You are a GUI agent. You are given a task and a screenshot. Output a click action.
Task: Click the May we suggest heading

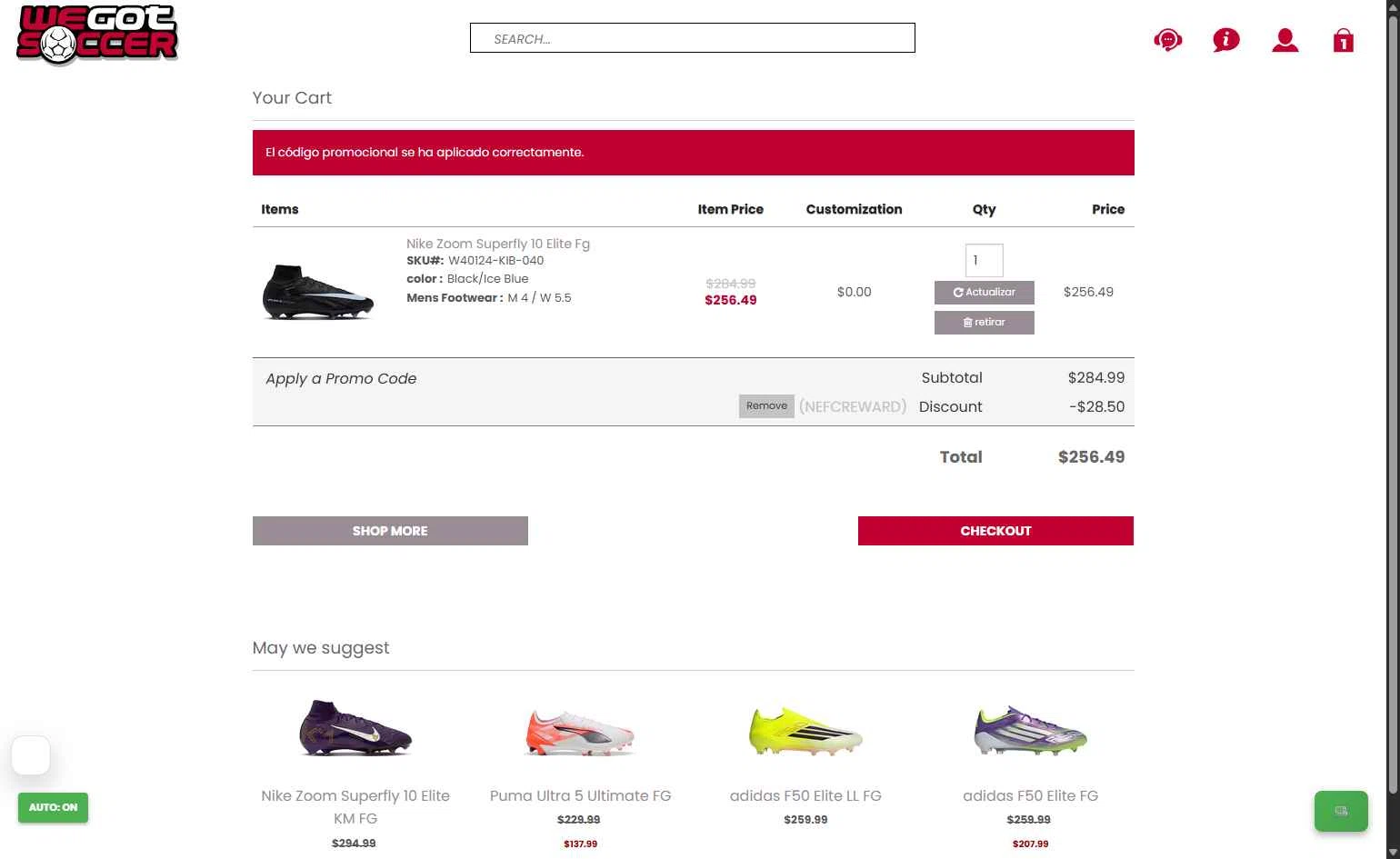(321, 648)
